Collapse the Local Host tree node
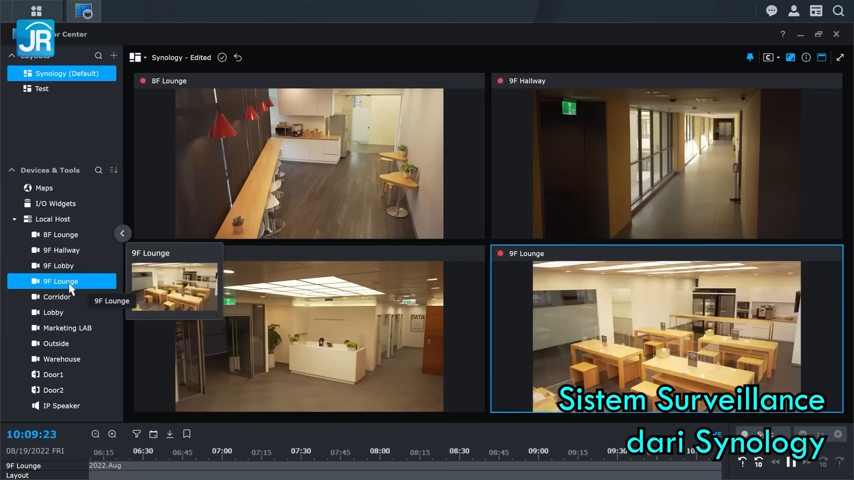Viewport: 854px width, 480px height. pos(15,219)
